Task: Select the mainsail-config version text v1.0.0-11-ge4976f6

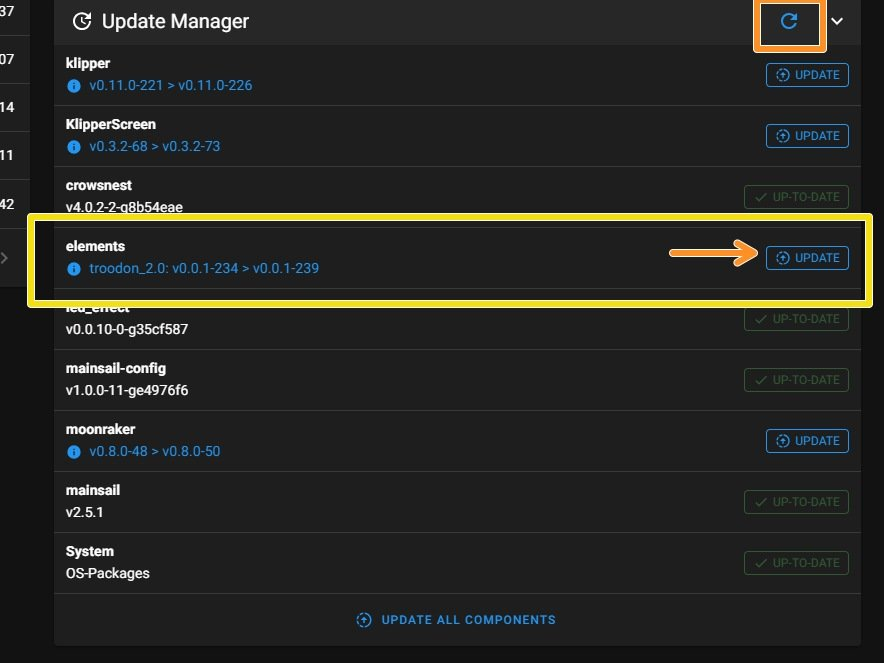Action: coord(127,390)
